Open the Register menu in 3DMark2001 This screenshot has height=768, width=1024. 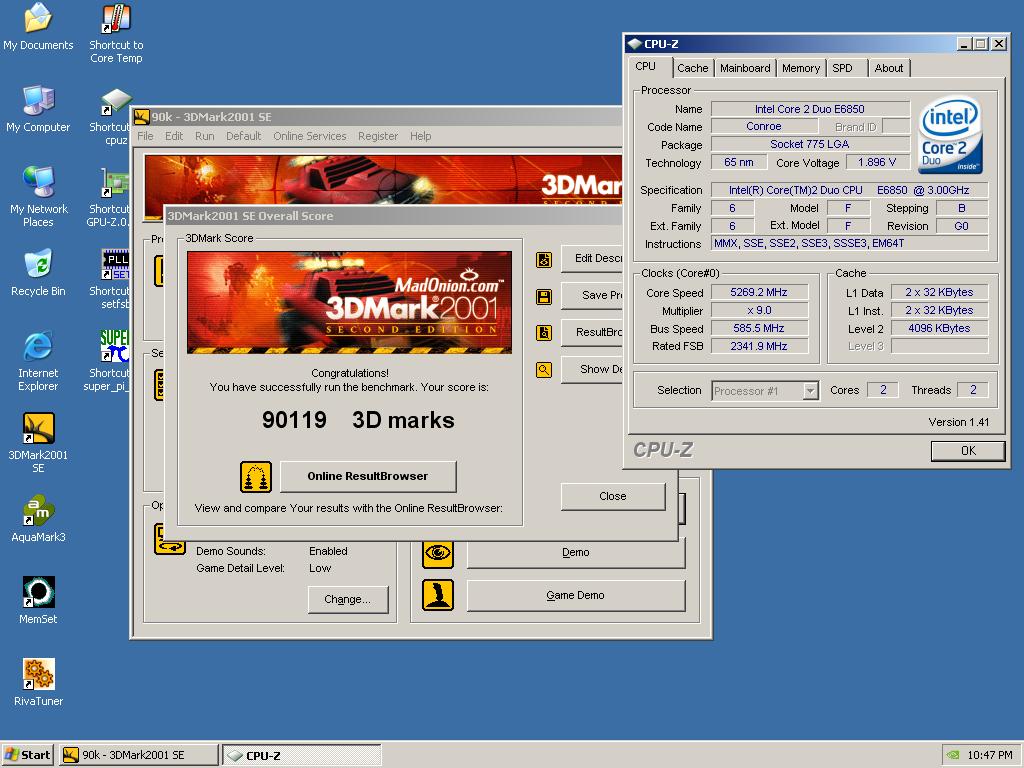(x=378, y=136)
